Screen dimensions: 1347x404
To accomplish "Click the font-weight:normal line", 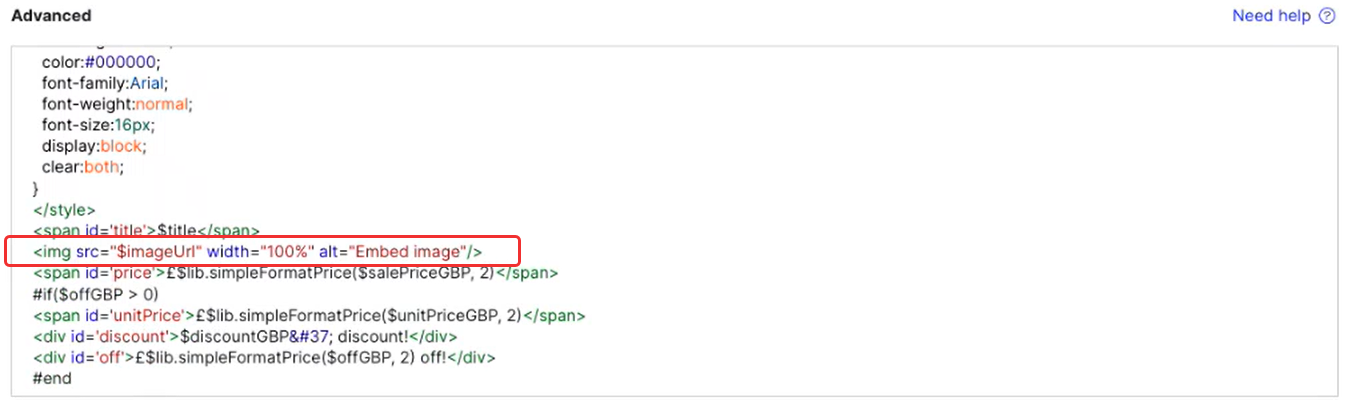I will pos(116,104).
